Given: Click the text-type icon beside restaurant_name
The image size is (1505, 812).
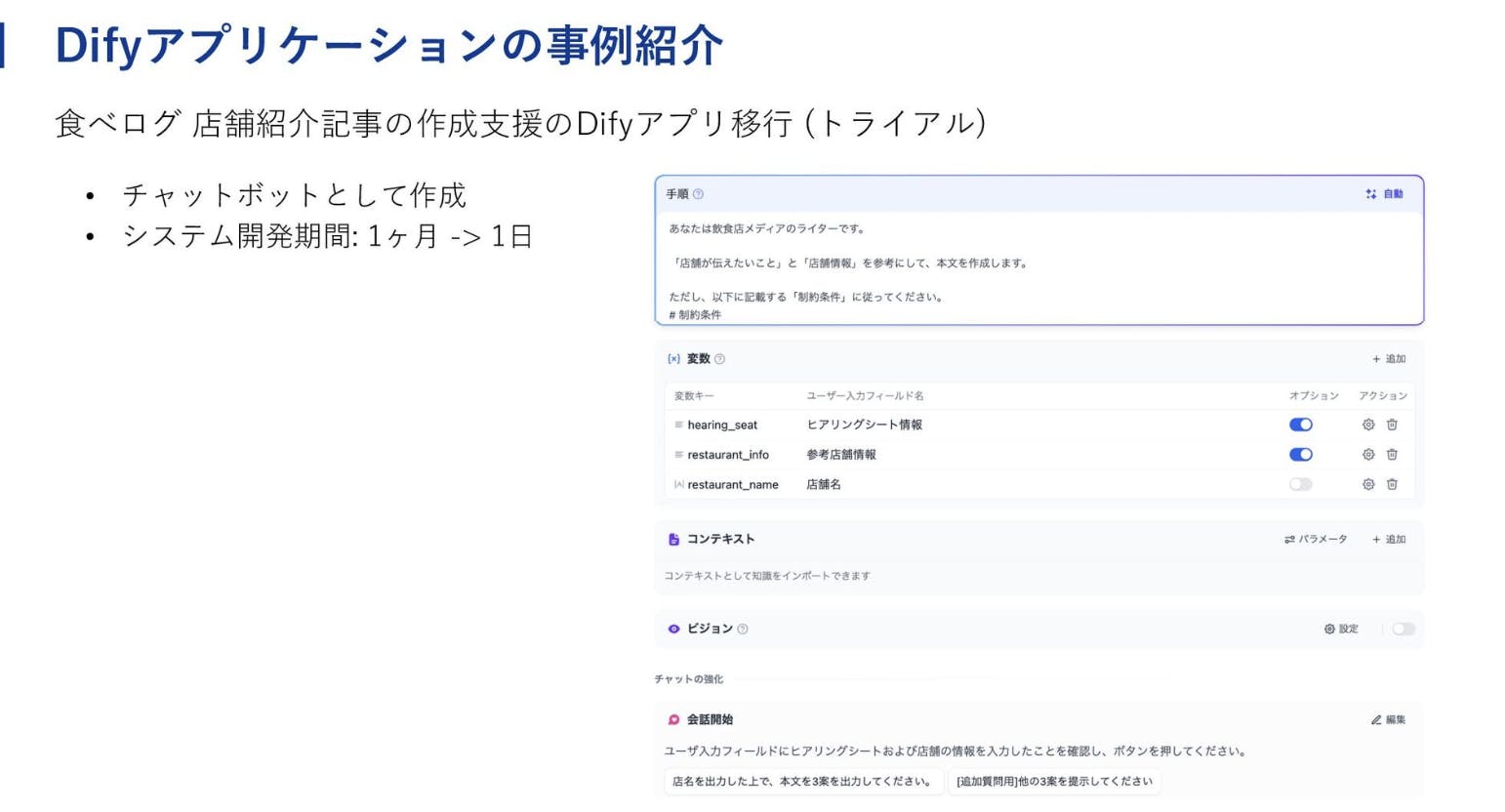Looking at the screenshot, I should tap(678, 485).
